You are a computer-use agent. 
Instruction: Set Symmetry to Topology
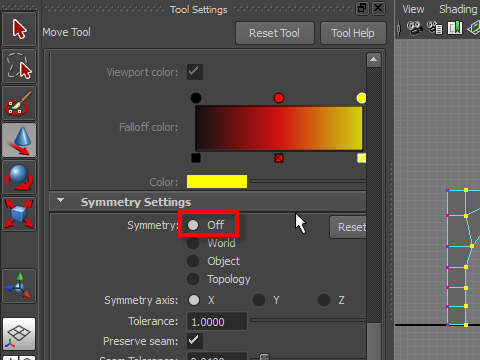pos(219,279)
